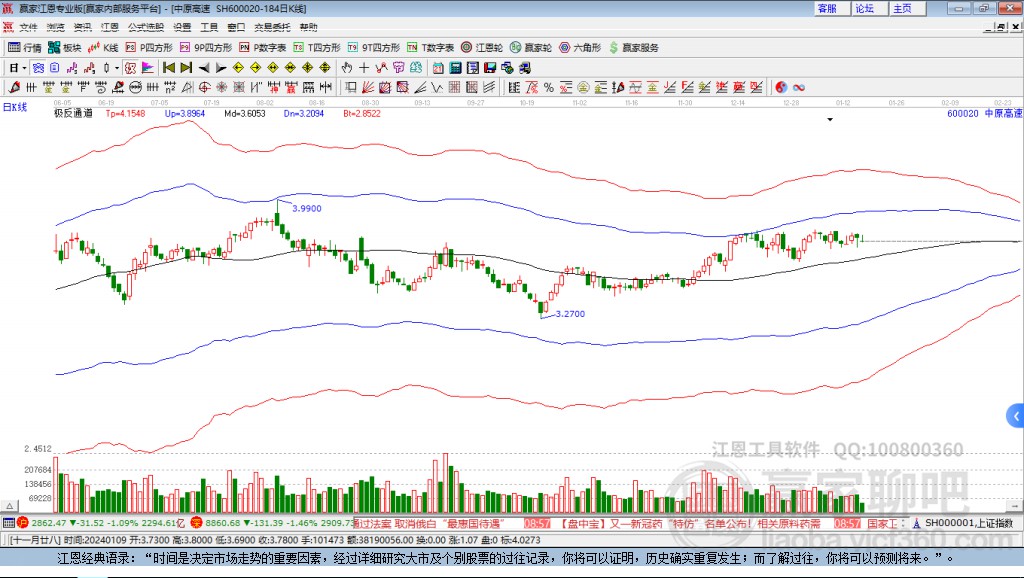The image size is (1024, 578).
Task: Click the blue side-panel expand arrow
Action: tap(1016, 415)
